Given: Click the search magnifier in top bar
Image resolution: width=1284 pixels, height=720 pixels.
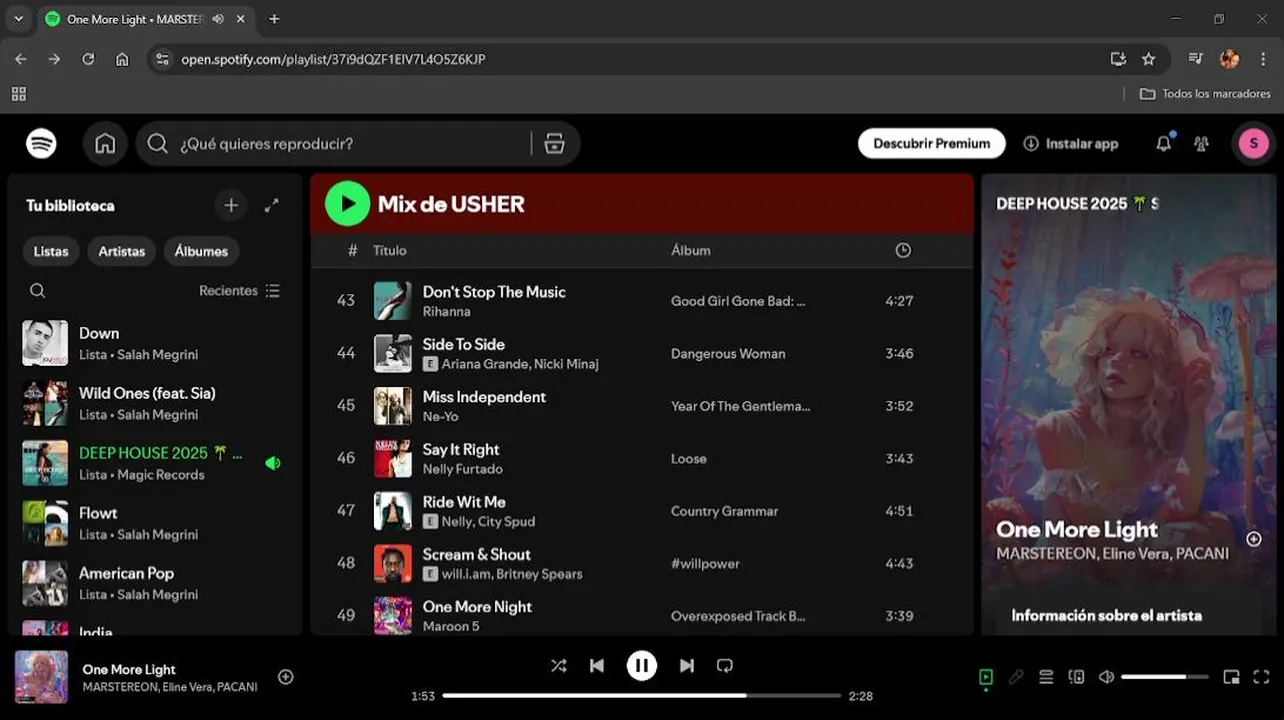Looking at the screenshot, I should tap(157, 144).
